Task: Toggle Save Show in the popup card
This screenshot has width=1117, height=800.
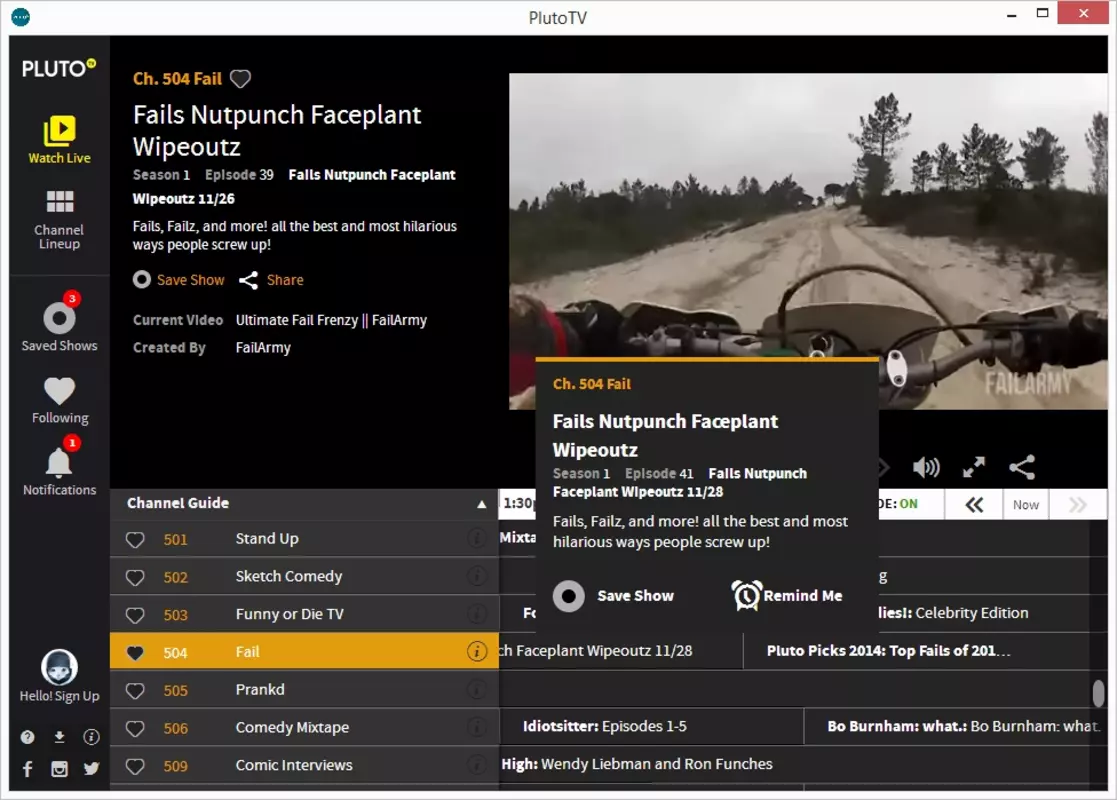Action: [613, 596]
